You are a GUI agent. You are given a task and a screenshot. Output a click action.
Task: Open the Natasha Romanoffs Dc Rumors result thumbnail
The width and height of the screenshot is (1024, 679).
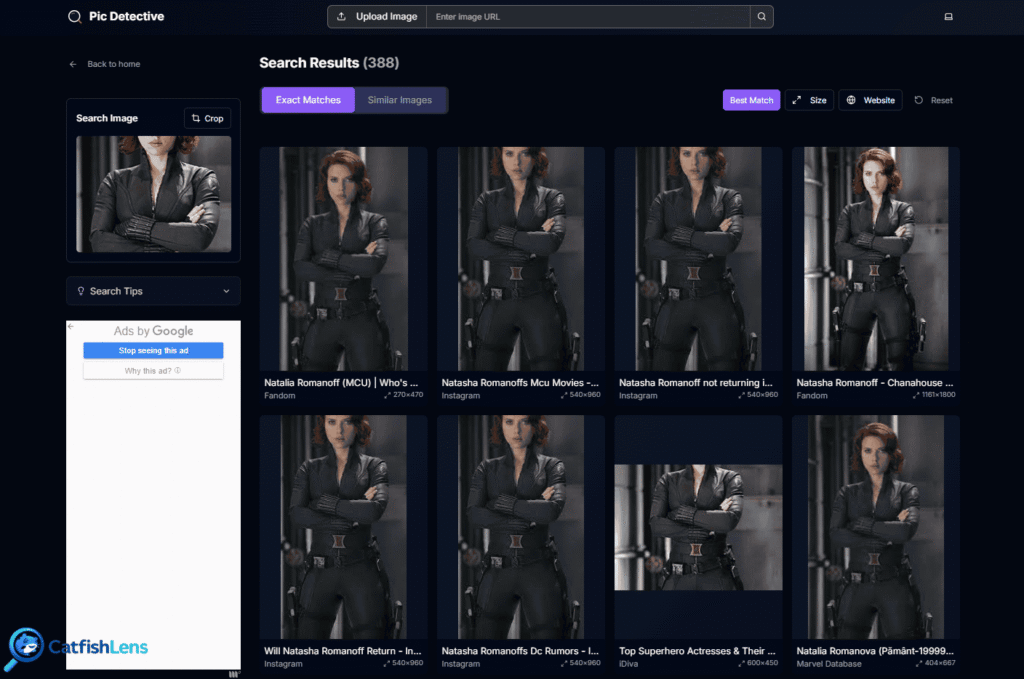point(521,527)
